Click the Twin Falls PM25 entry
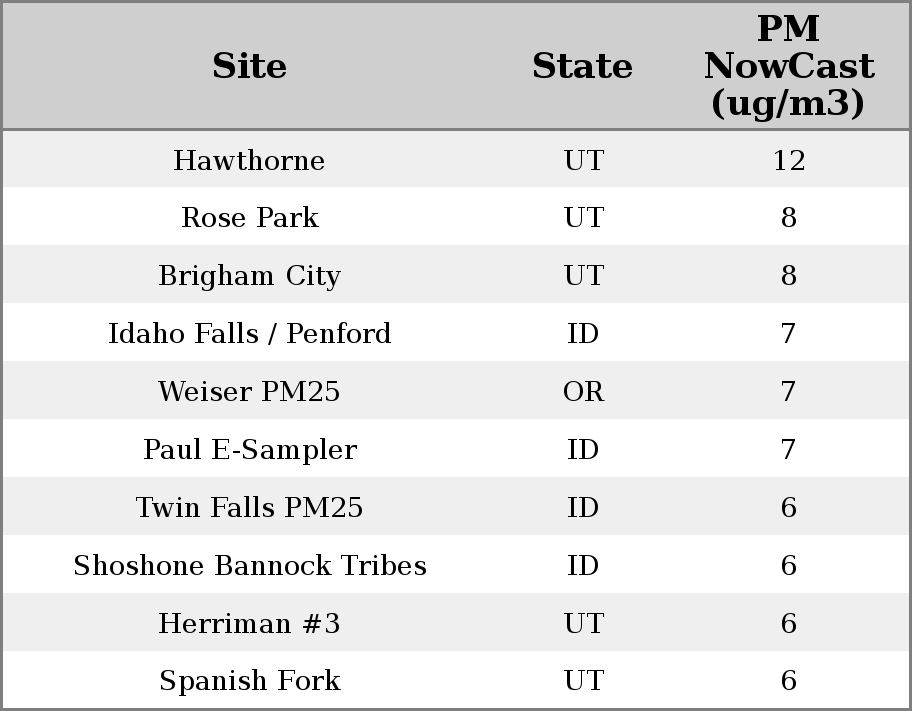Image resolution: width=912 pixels, height=711 pixels. click(x=249, y=508)
